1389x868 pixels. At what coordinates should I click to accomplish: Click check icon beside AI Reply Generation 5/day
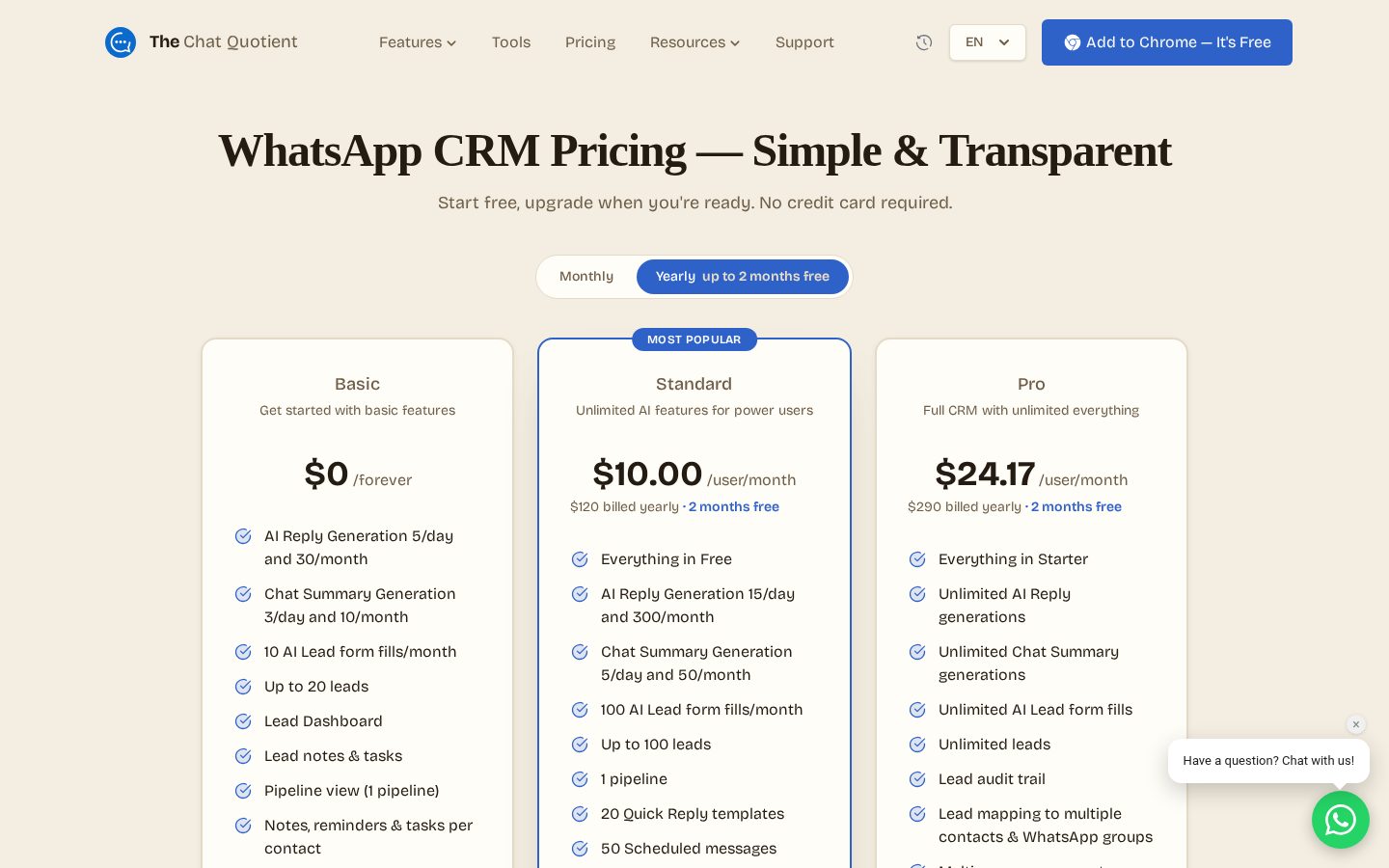click(x=244, y=536)
